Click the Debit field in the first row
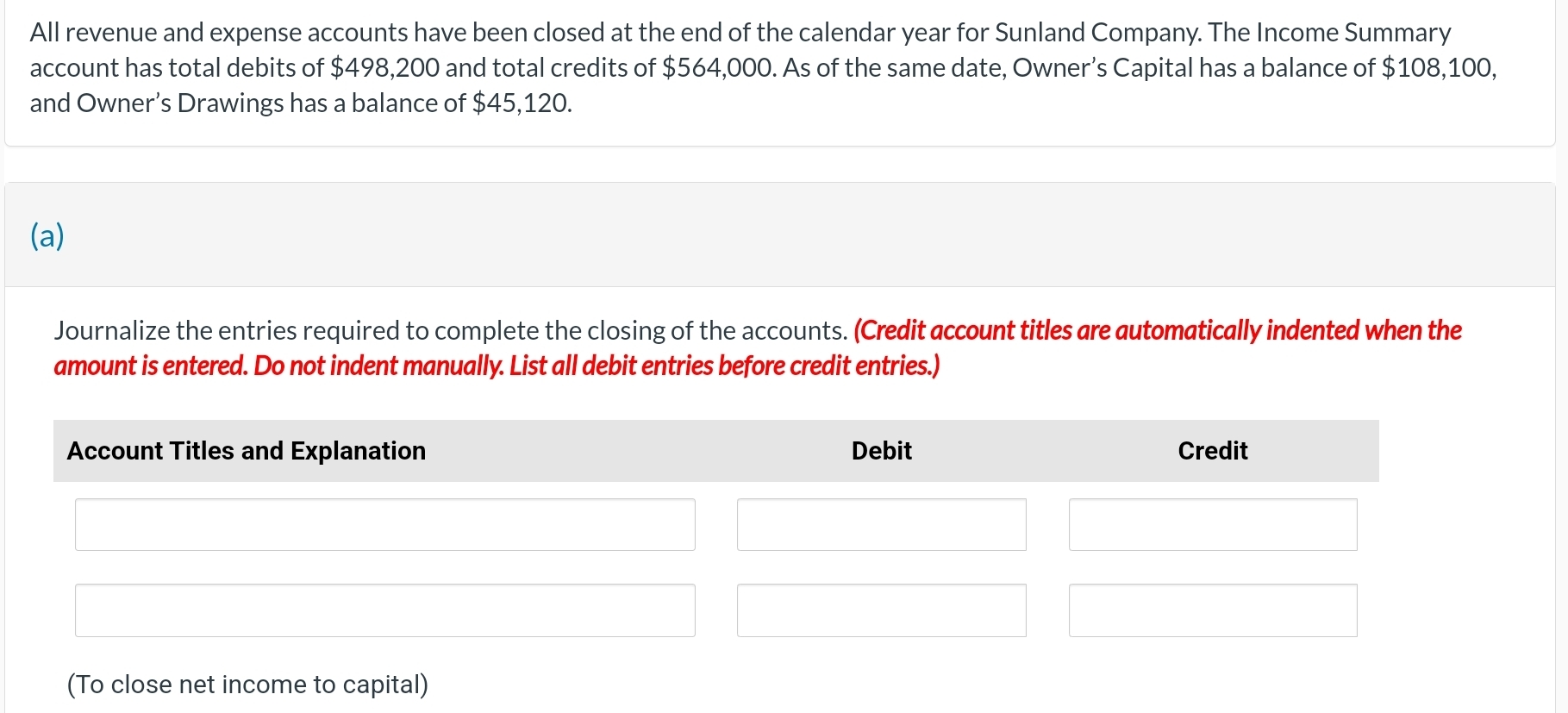1568x713 pixels. 881,524
